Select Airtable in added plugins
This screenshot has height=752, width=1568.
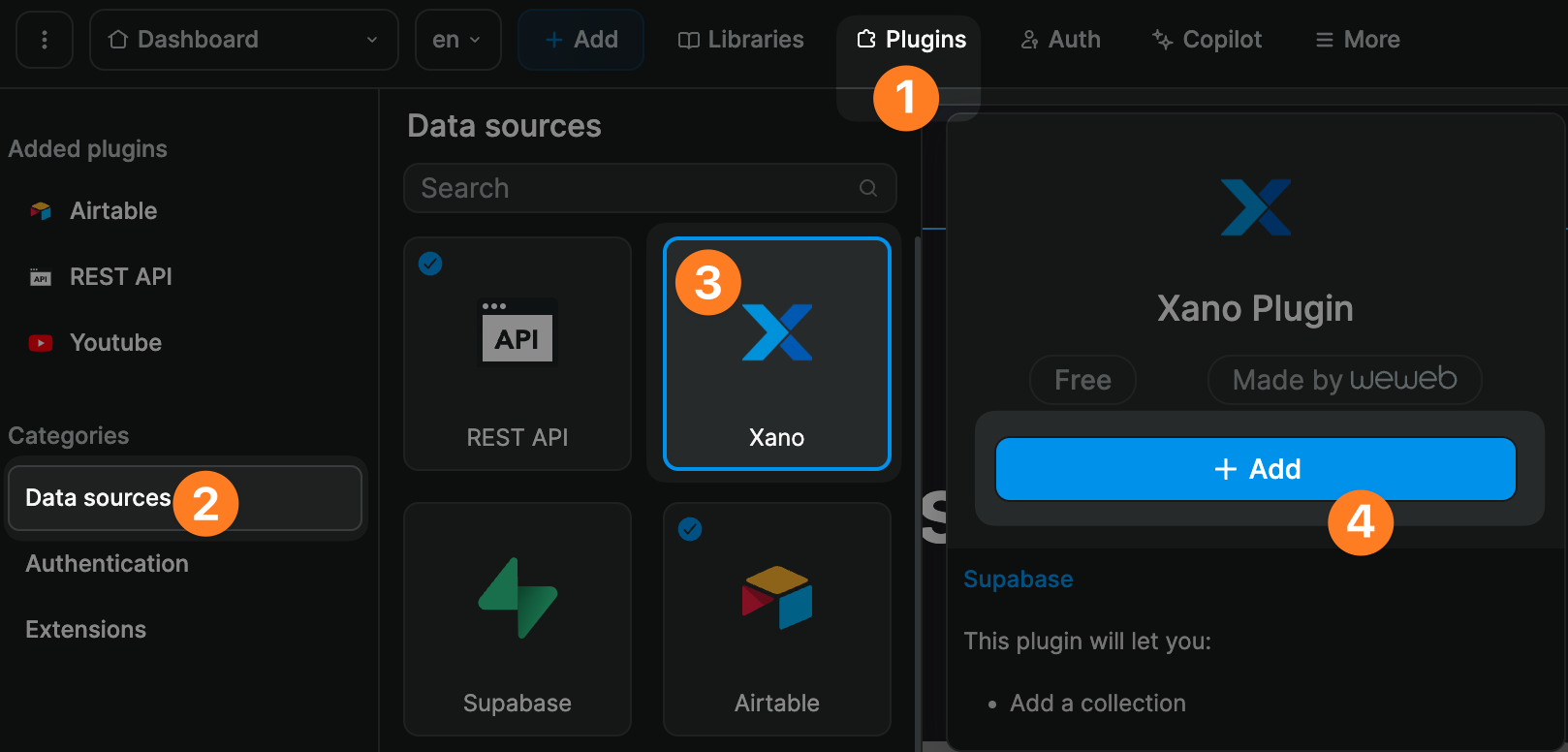click(x=113, y=210)
